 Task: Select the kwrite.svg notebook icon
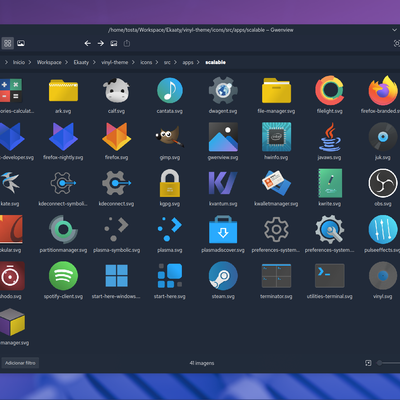(x=330, y=183)
